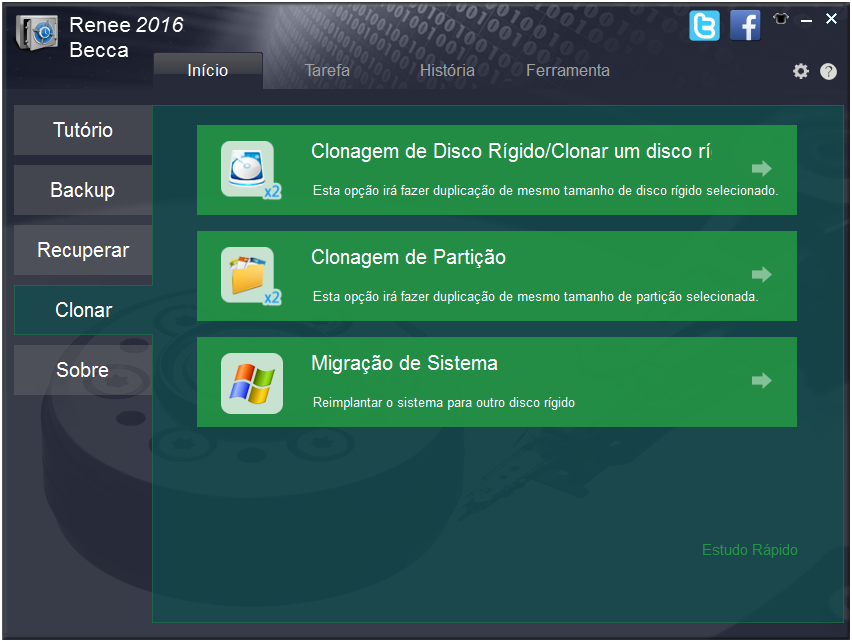Open the help question mark icon

point(828,71)
